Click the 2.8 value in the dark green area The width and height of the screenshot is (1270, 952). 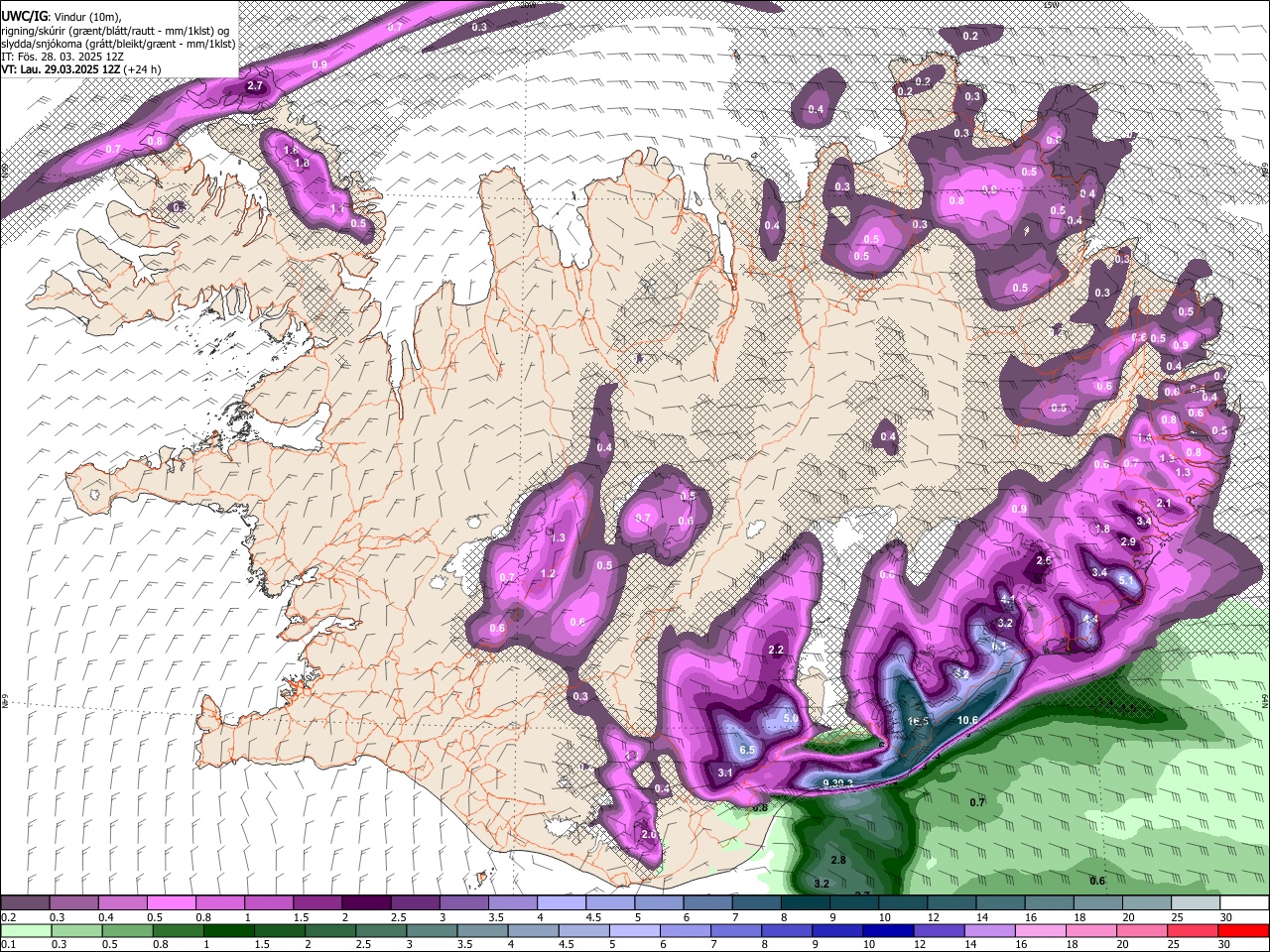[838, 860]
